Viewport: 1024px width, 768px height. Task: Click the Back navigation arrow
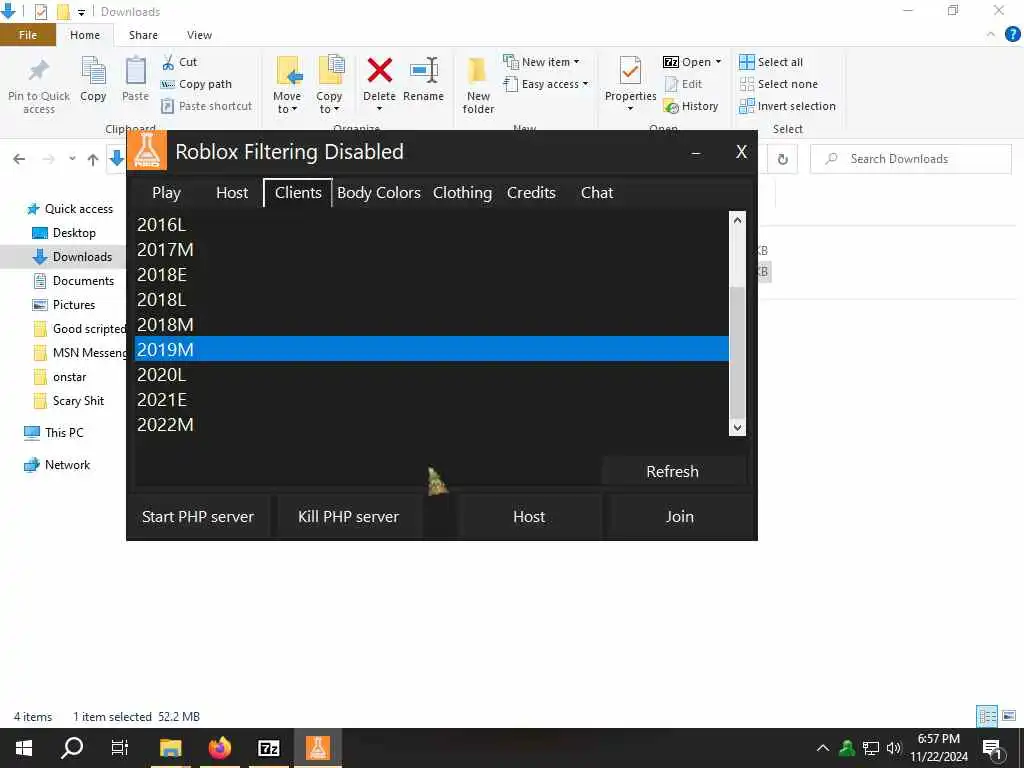(19, 159)
